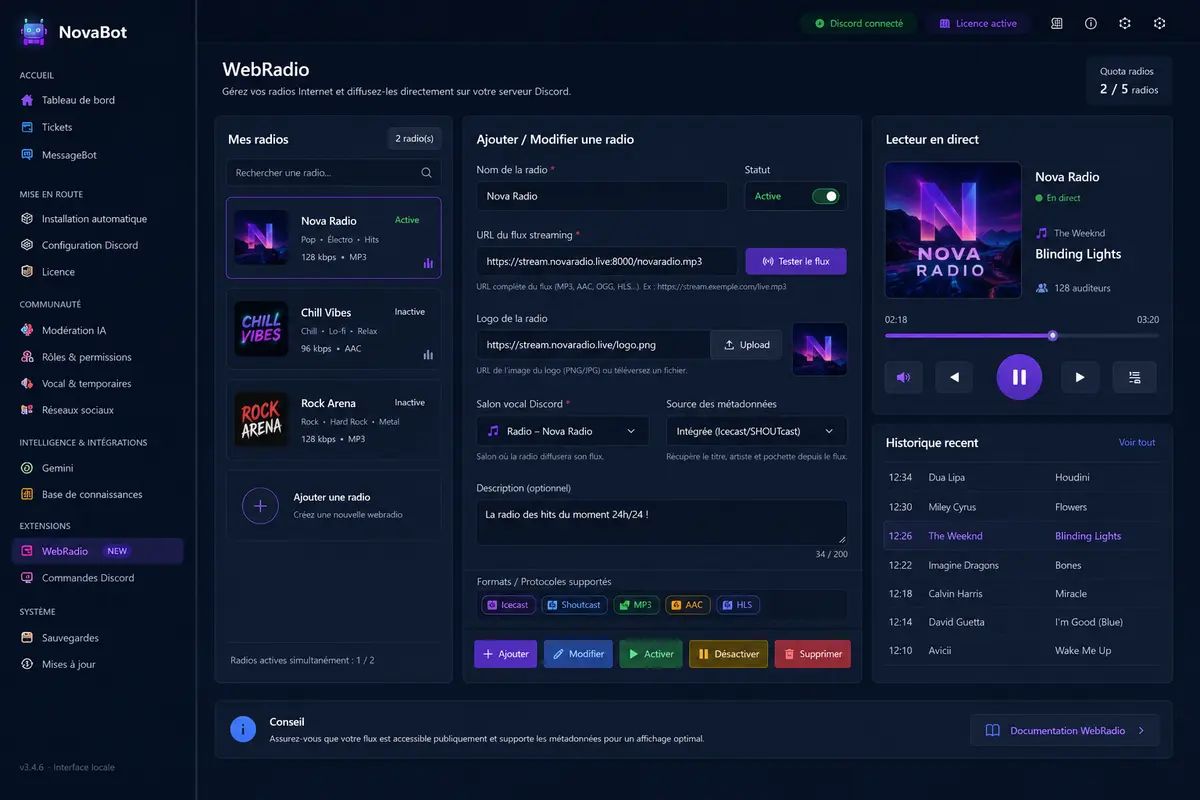Viewport: 1200px width, 800px height.
Task: Click the Mises à jour icon
Action: 28,664
